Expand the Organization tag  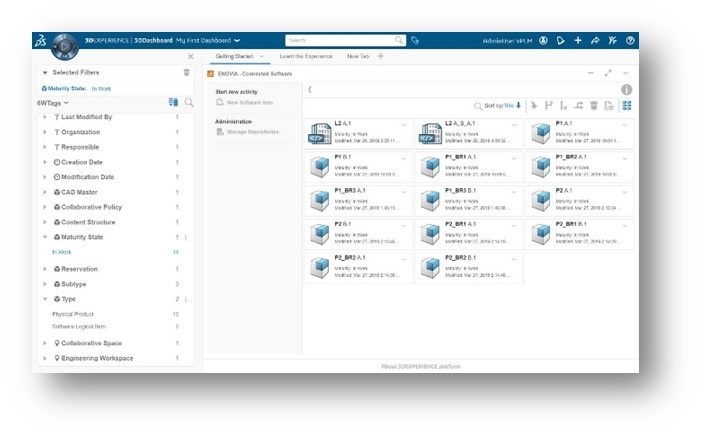[x=44, y=132]
